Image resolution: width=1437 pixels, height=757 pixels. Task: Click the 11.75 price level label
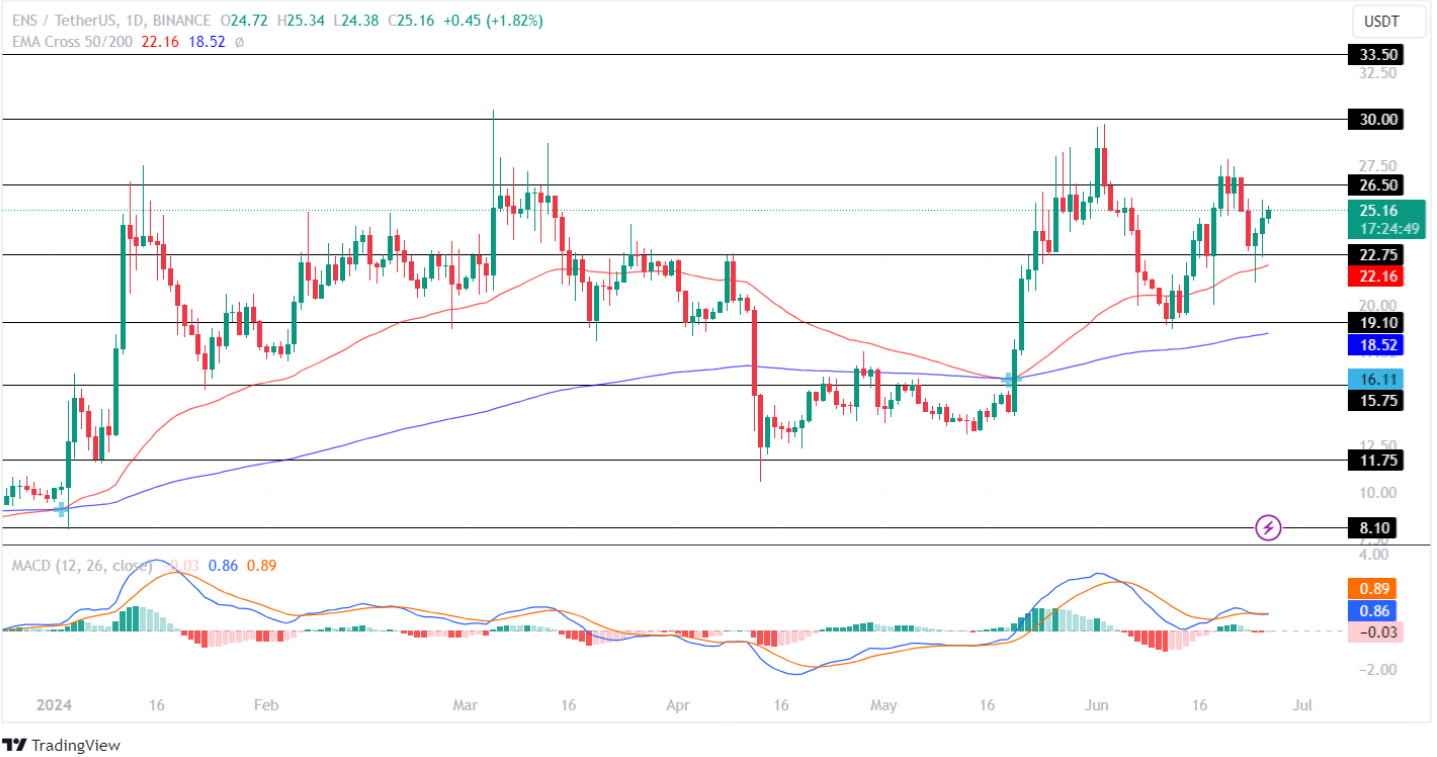[x=1378, y=460]
